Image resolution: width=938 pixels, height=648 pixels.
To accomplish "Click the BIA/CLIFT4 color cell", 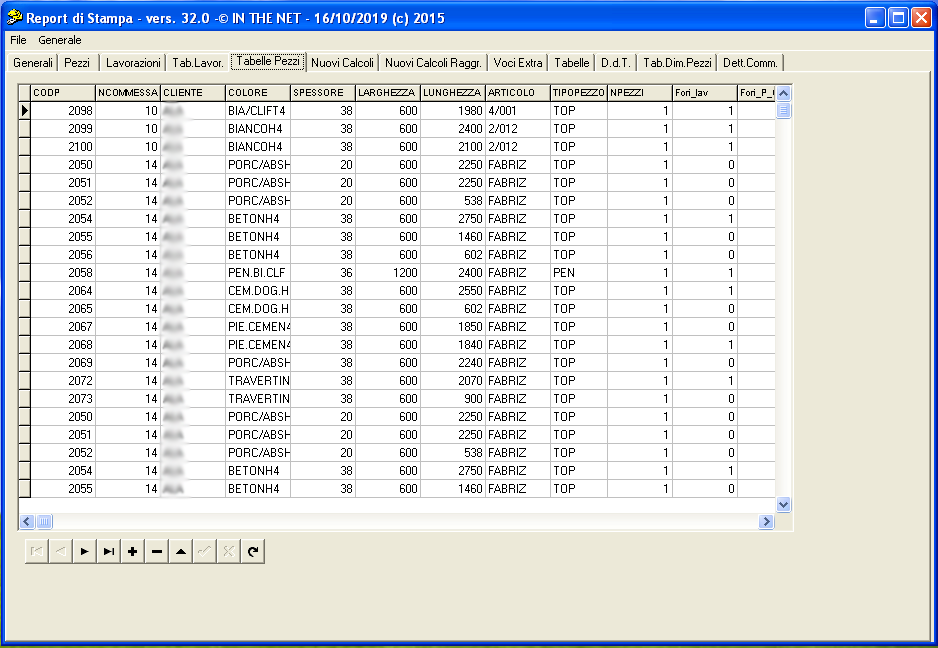I will click(x=258, y=111).
